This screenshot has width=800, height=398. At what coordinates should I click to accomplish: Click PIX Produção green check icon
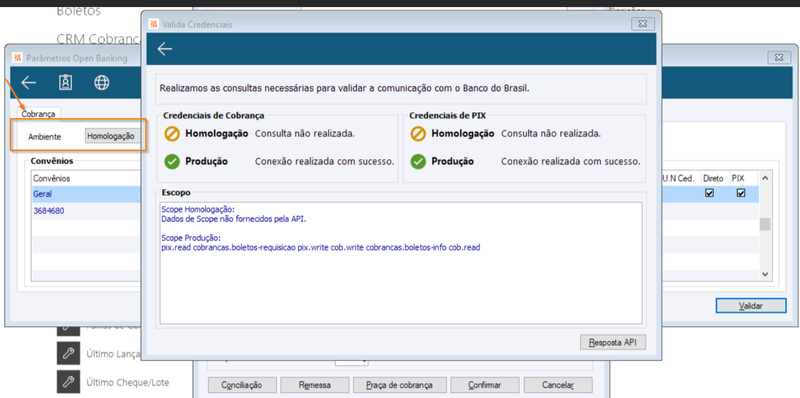tap(418, 162)
